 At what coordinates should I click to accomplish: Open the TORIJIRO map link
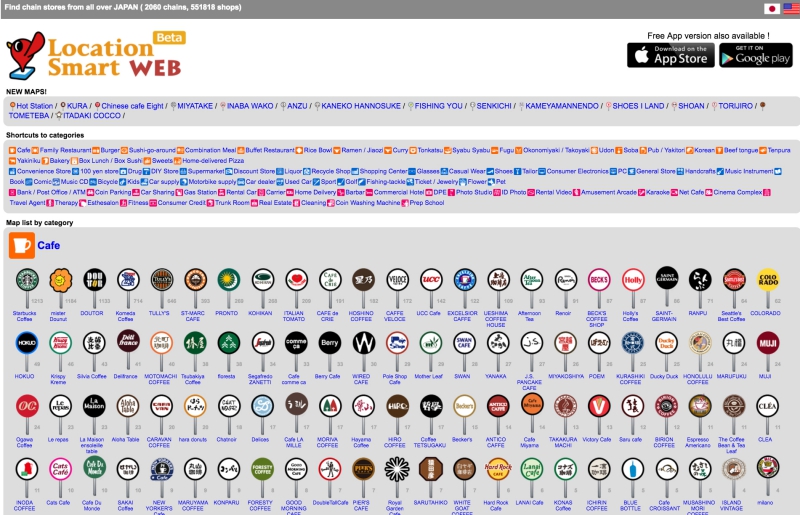point(735,106)
